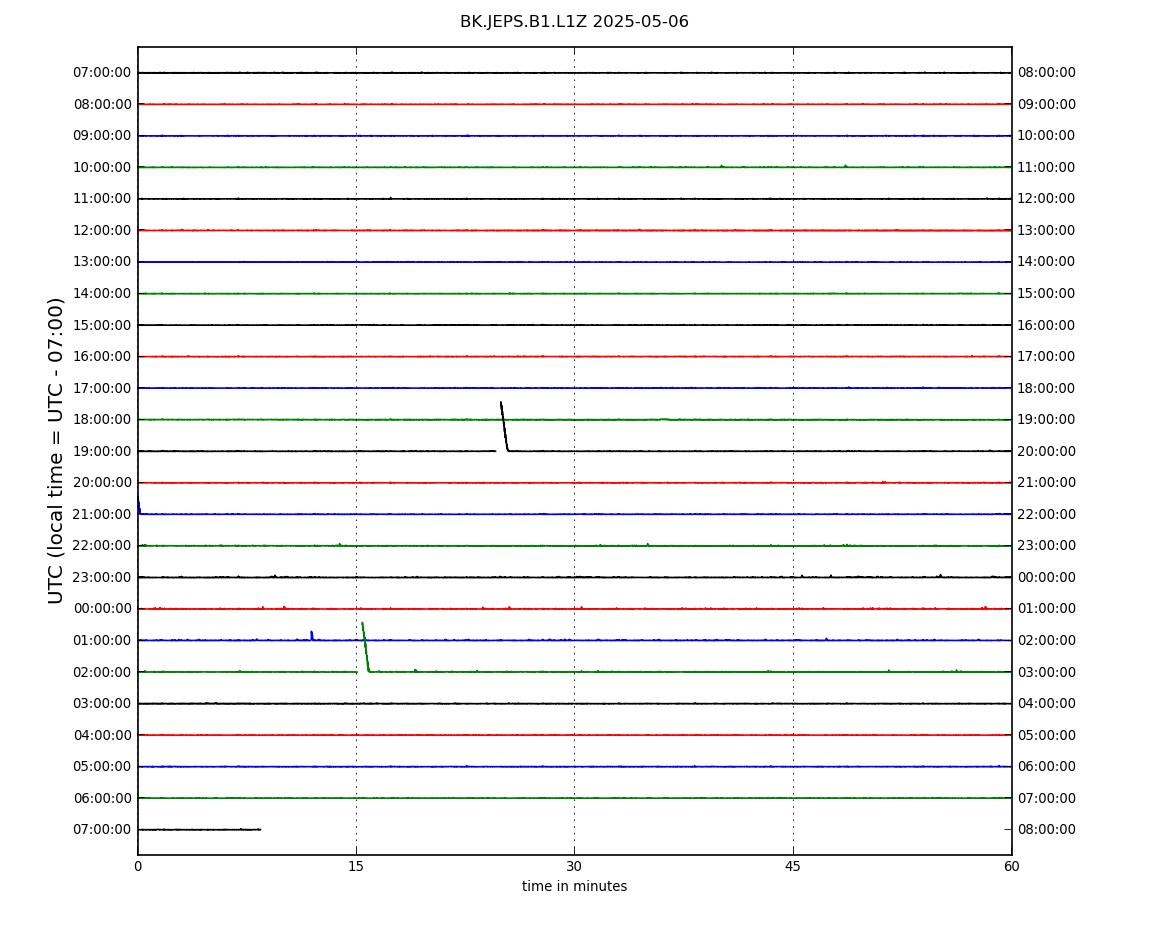Click left-axis time label 01:00:00
The height and width of the screenshot is (950, 1150).
(x=102, y=640)
